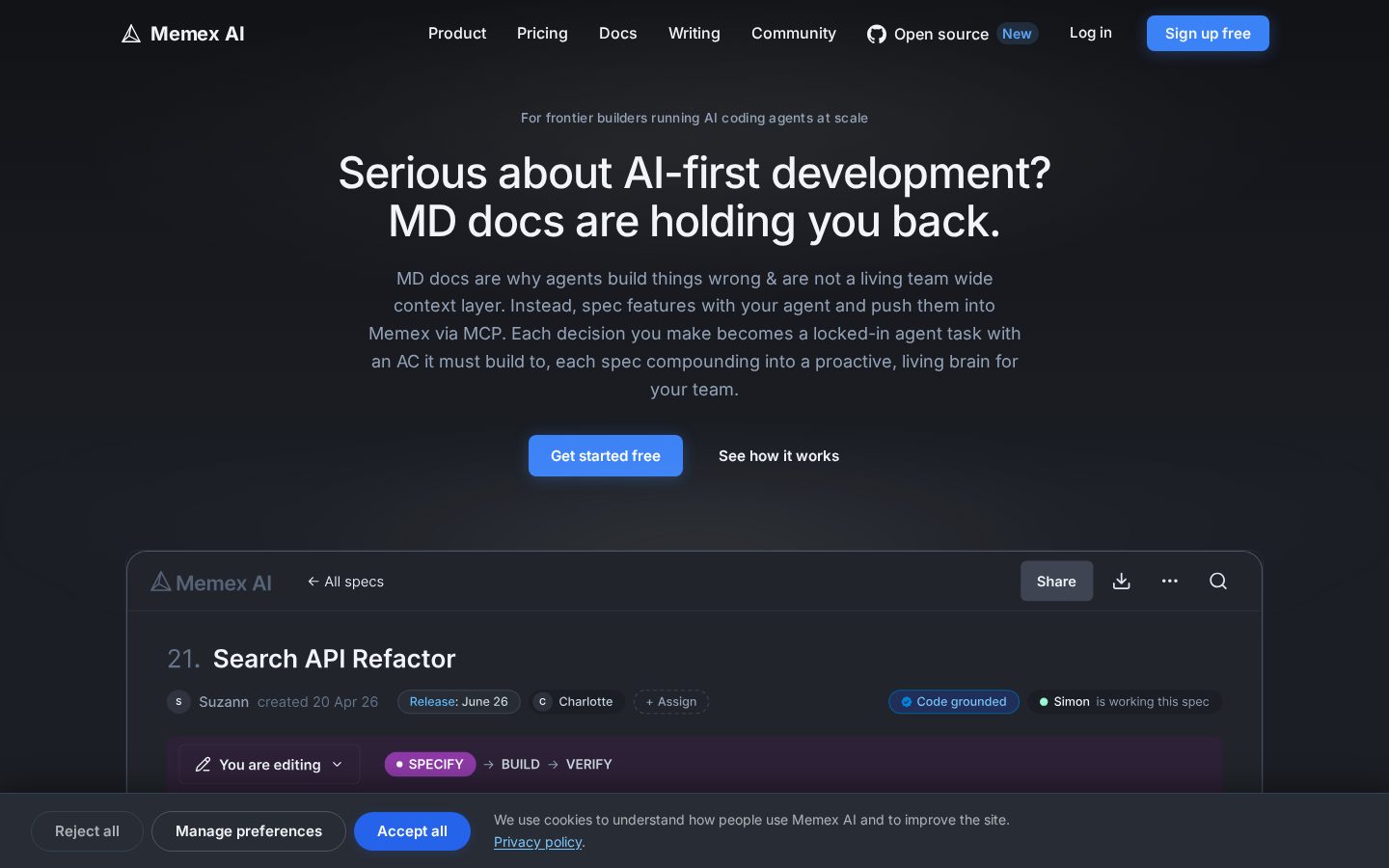Click the Memex AI logo in header
This screenshot has height=868, width=1389.
coord(183,34)
